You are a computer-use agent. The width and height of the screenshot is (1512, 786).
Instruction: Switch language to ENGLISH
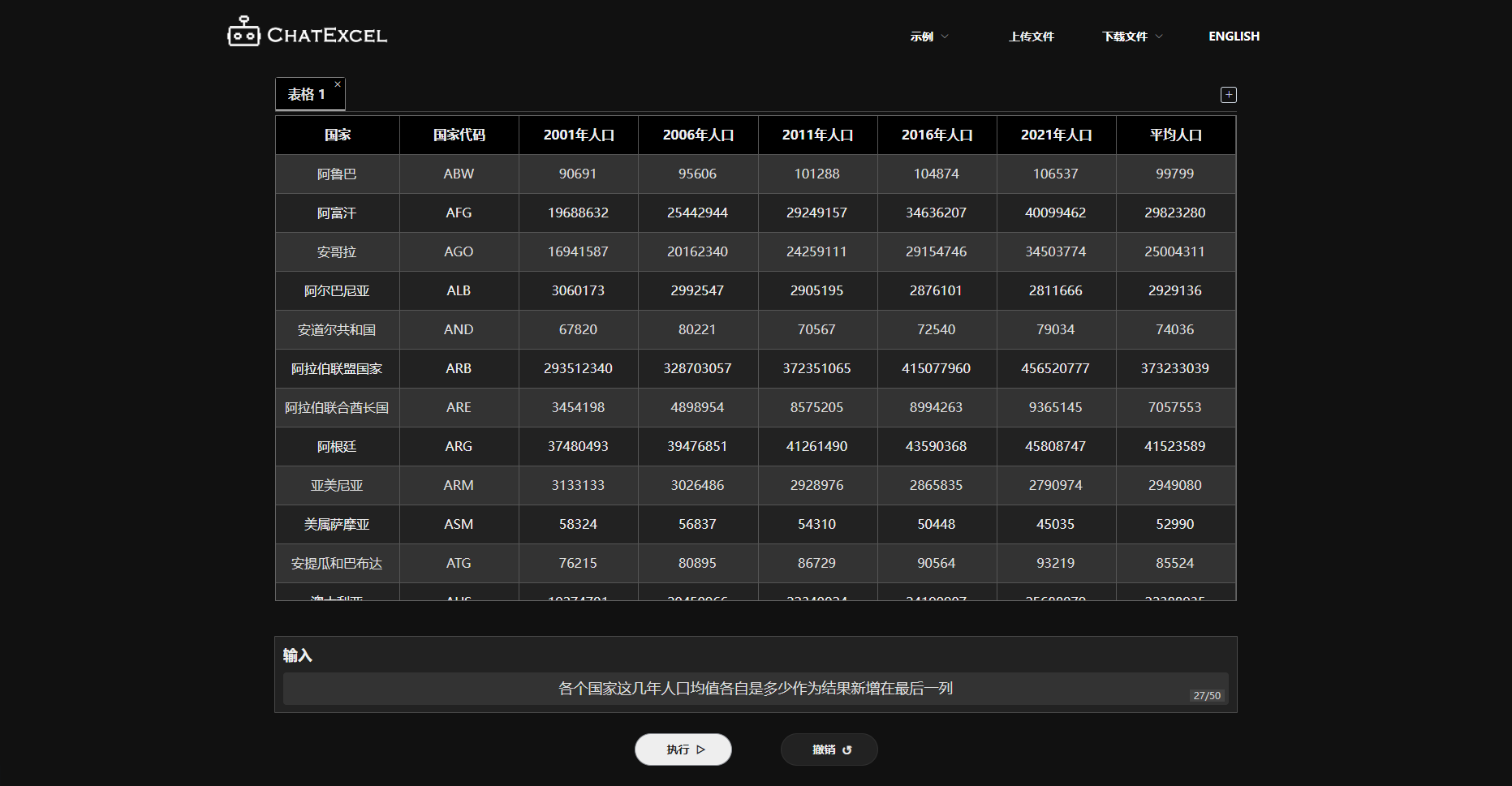click(1234, 37)
